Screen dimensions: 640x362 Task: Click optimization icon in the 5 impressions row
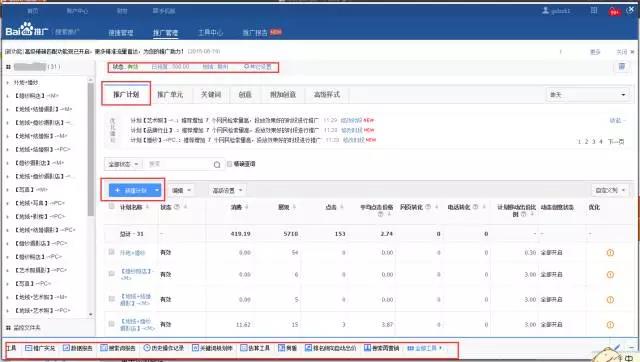pyautogui.click(x=610, y=300)
